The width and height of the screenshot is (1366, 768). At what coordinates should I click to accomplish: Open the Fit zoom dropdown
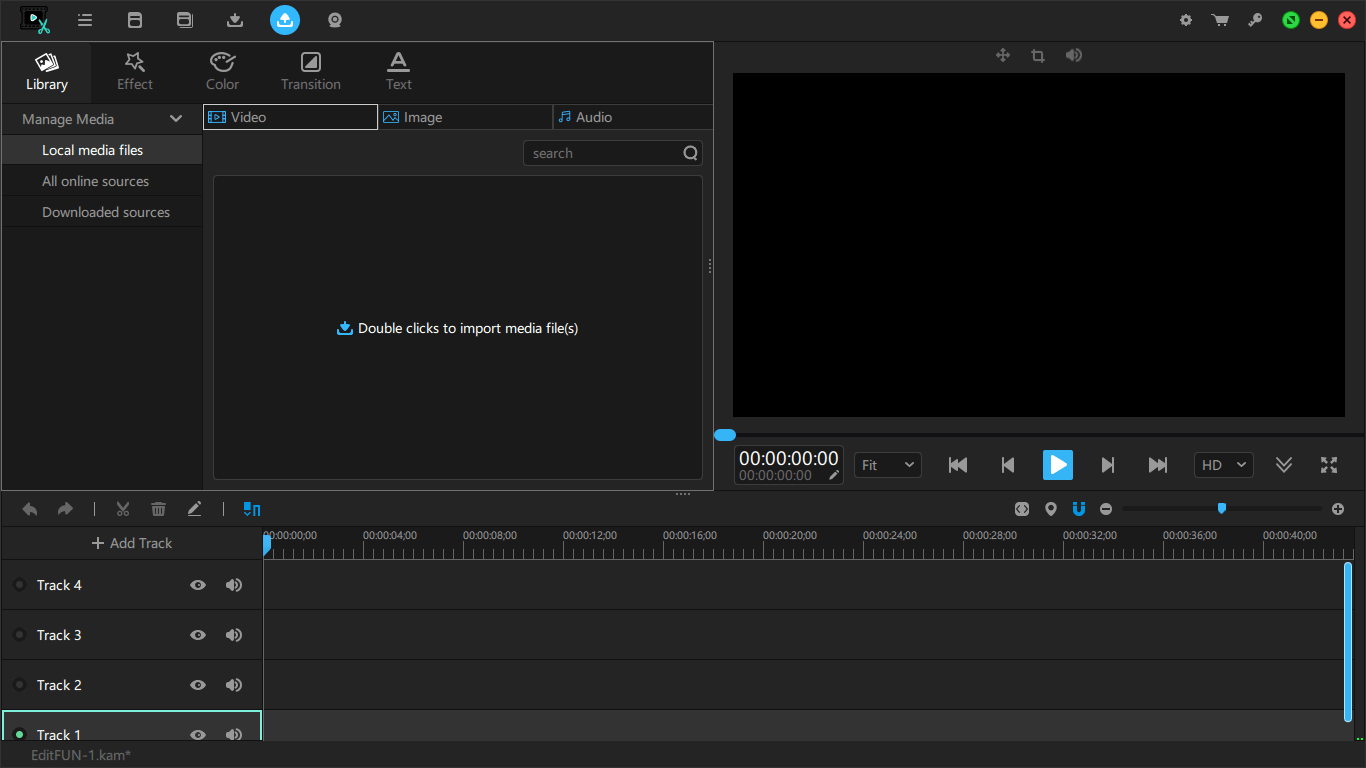(887, 465)
